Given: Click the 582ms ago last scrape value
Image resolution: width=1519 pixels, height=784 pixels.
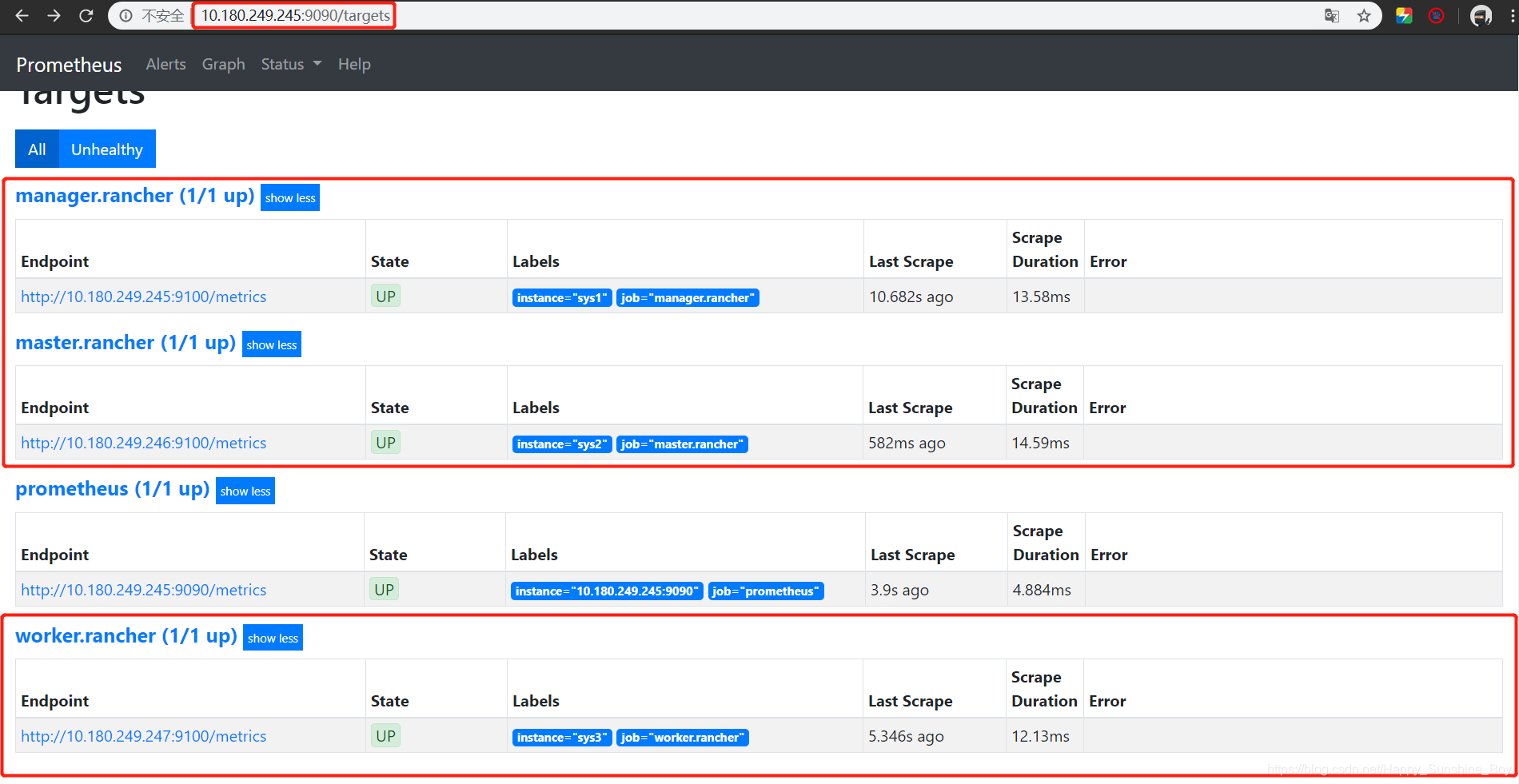Looking at the screenshot, I should 907,443.
